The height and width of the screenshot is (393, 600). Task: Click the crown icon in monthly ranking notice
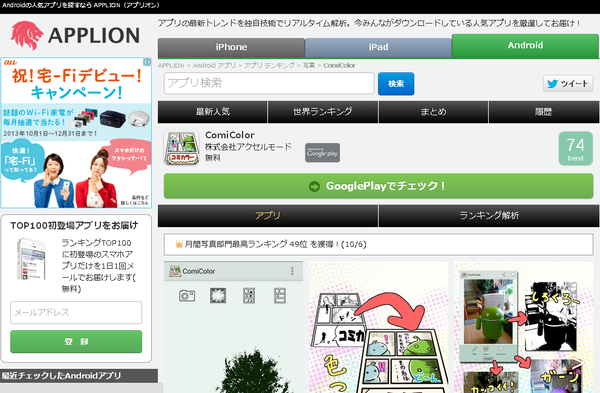(x=179, y=244)
